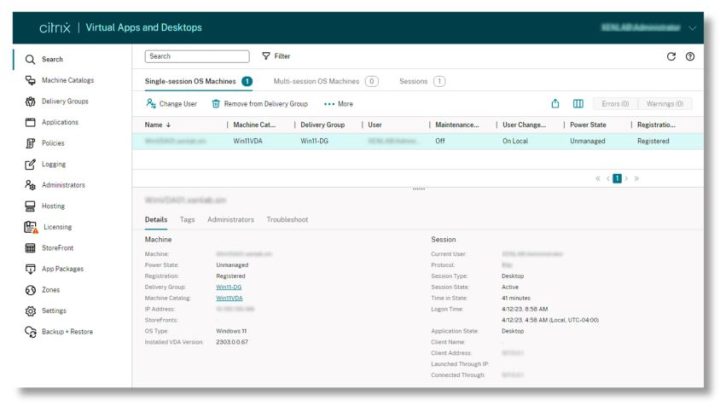Switch to Multi-session OS Machines tab
The image size is (720, 412).
316,80
